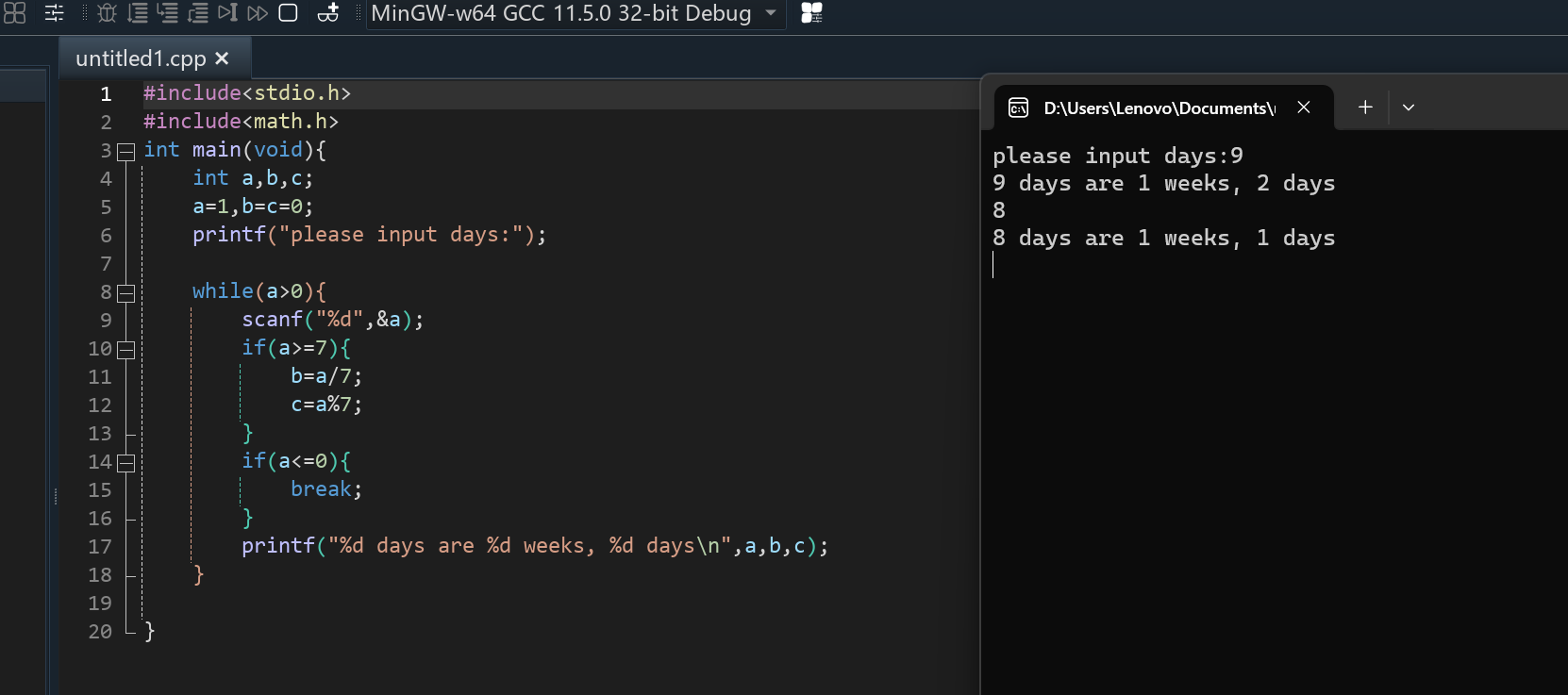Click the debug Step Out icon
This screenshot has height=695, width=1568.
click(198, 12)
